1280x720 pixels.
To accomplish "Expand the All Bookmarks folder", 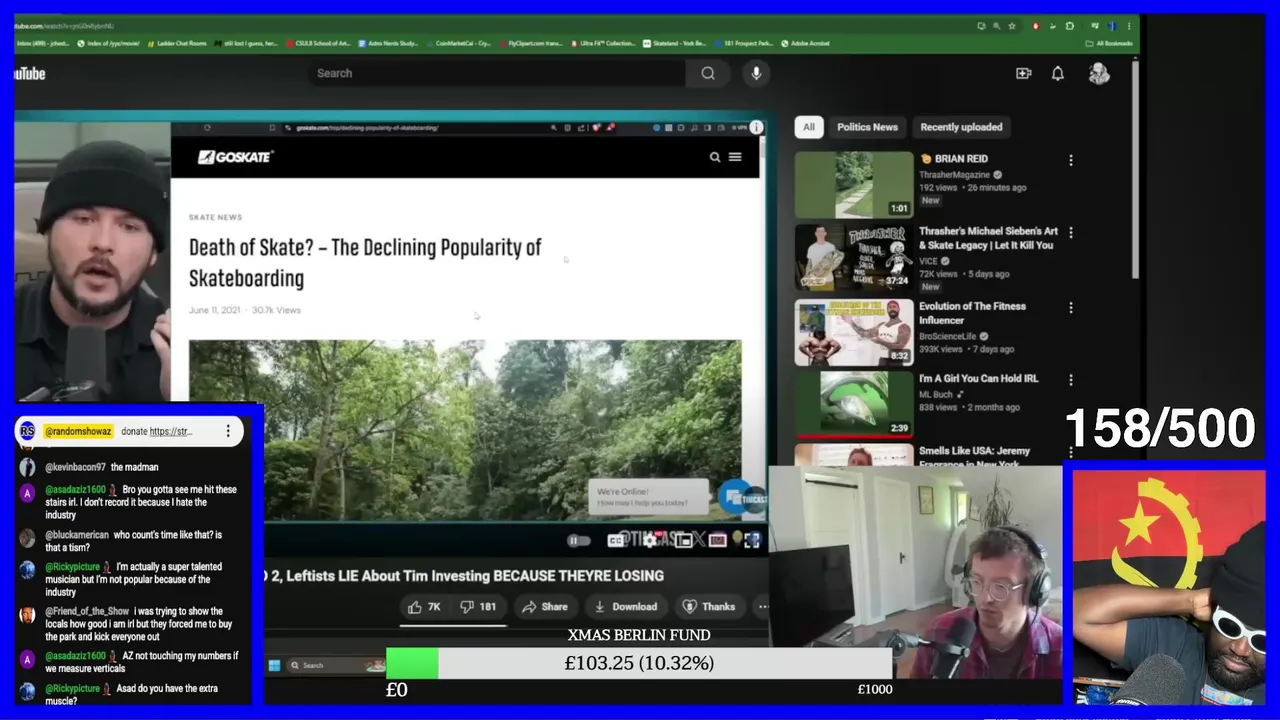I will [x=1109, y=44].
